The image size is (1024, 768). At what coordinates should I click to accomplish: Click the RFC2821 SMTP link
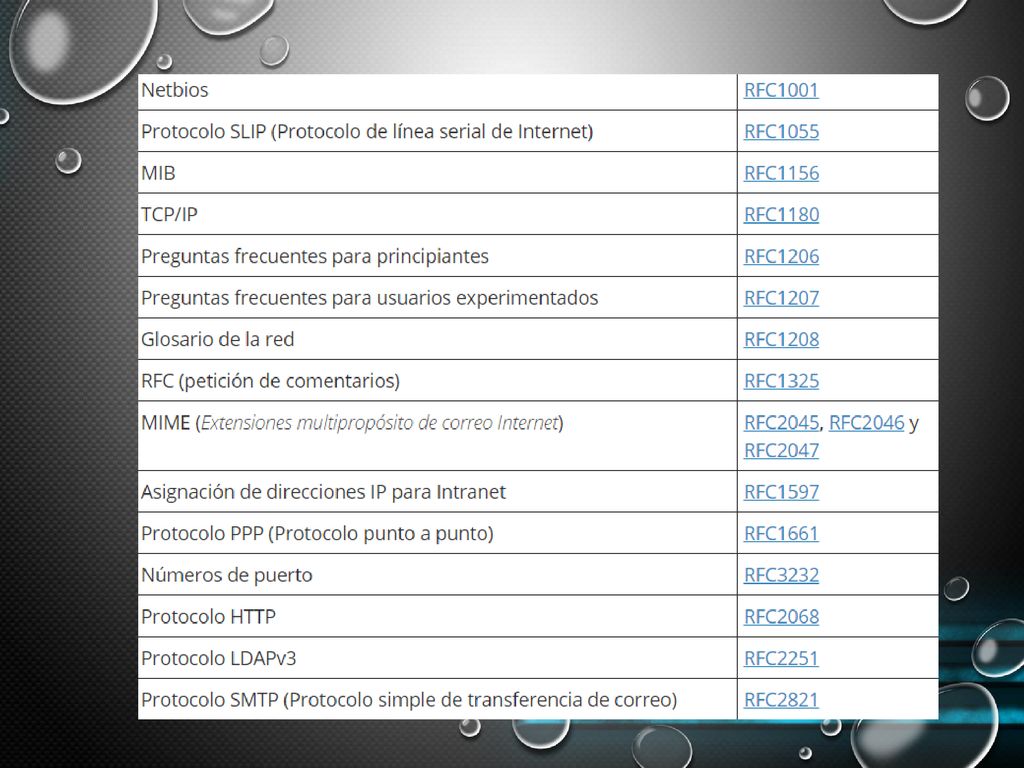(781, 700)
